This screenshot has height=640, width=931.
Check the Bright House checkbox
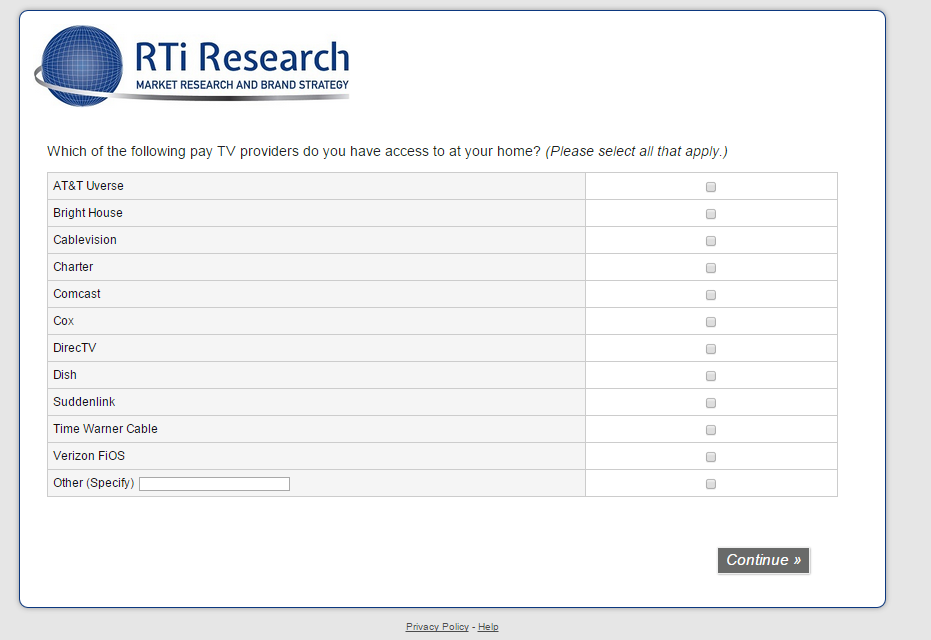711,214
